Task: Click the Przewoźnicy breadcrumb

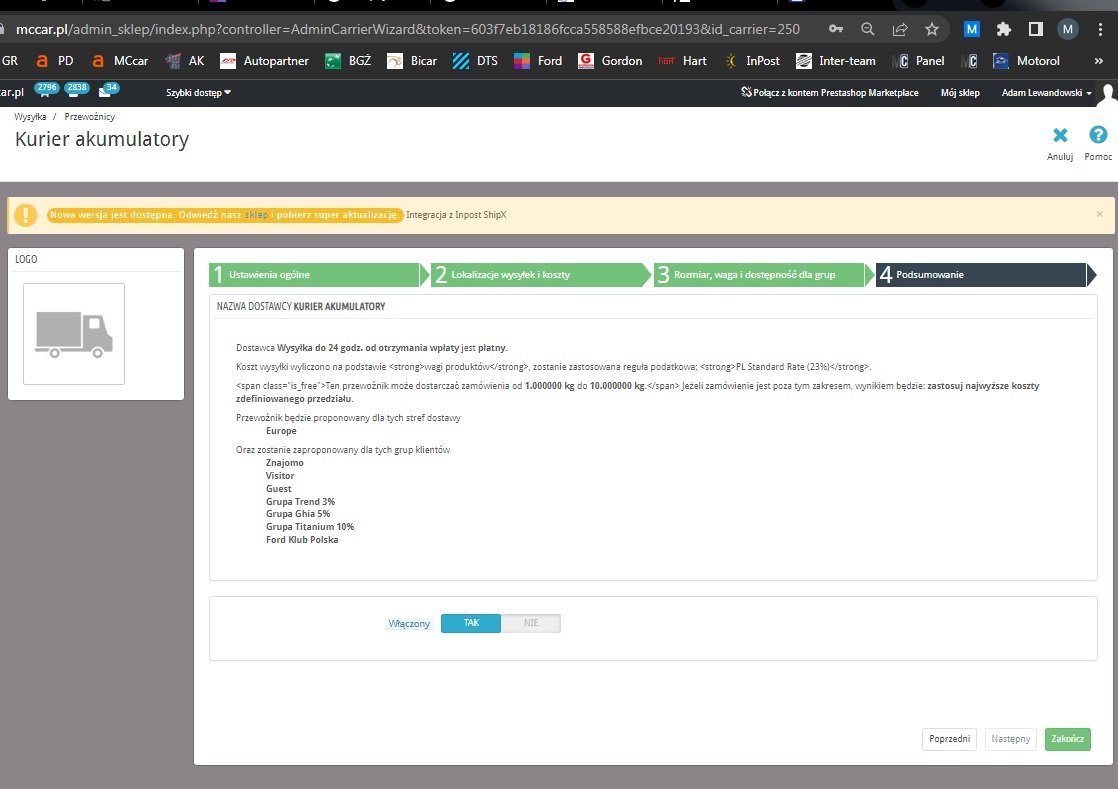Action: click(x=89, y=117)
